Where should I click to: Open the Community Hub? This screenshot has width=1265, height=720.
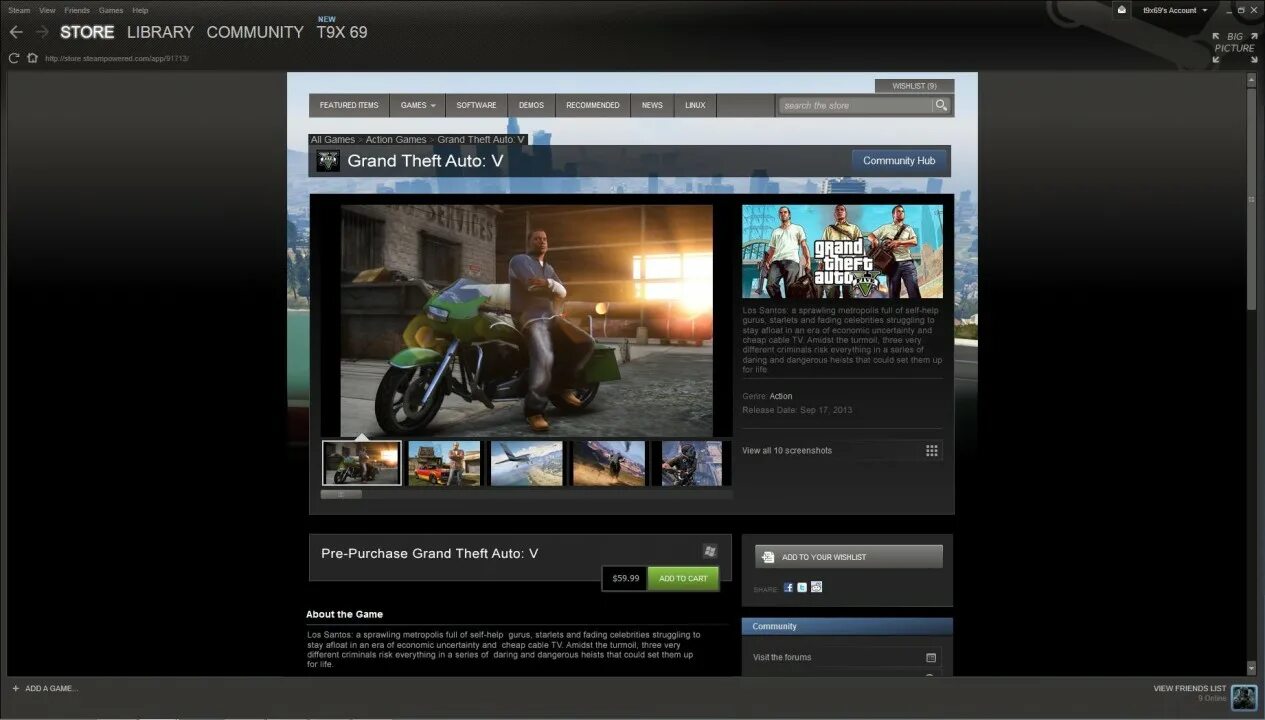pos(899,160)
